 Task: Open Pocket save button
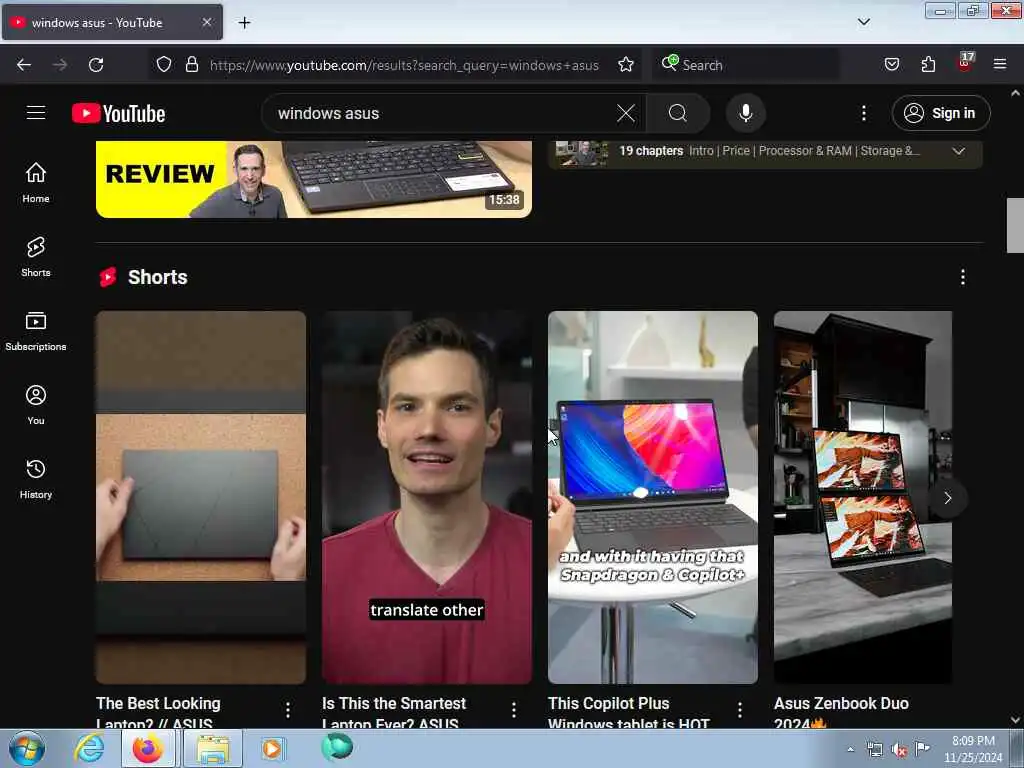(x=891, y=65)
